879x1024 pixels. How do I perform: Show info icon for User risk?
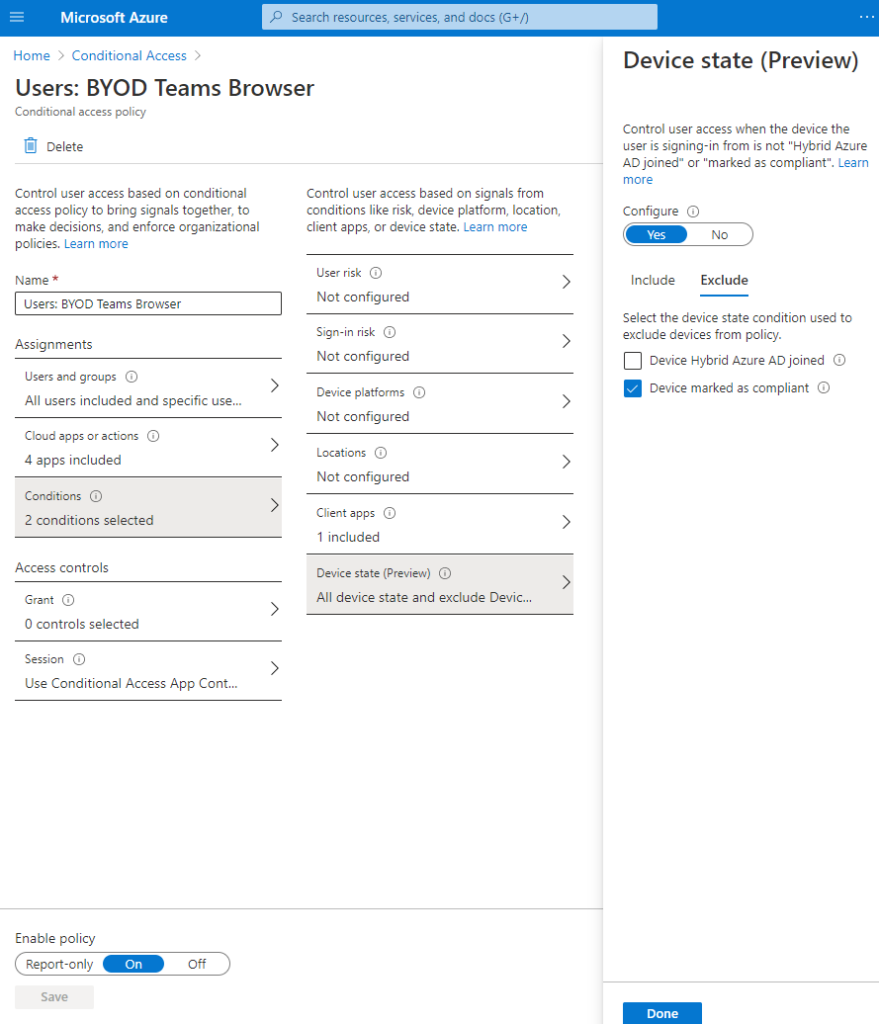coord(376,272)
